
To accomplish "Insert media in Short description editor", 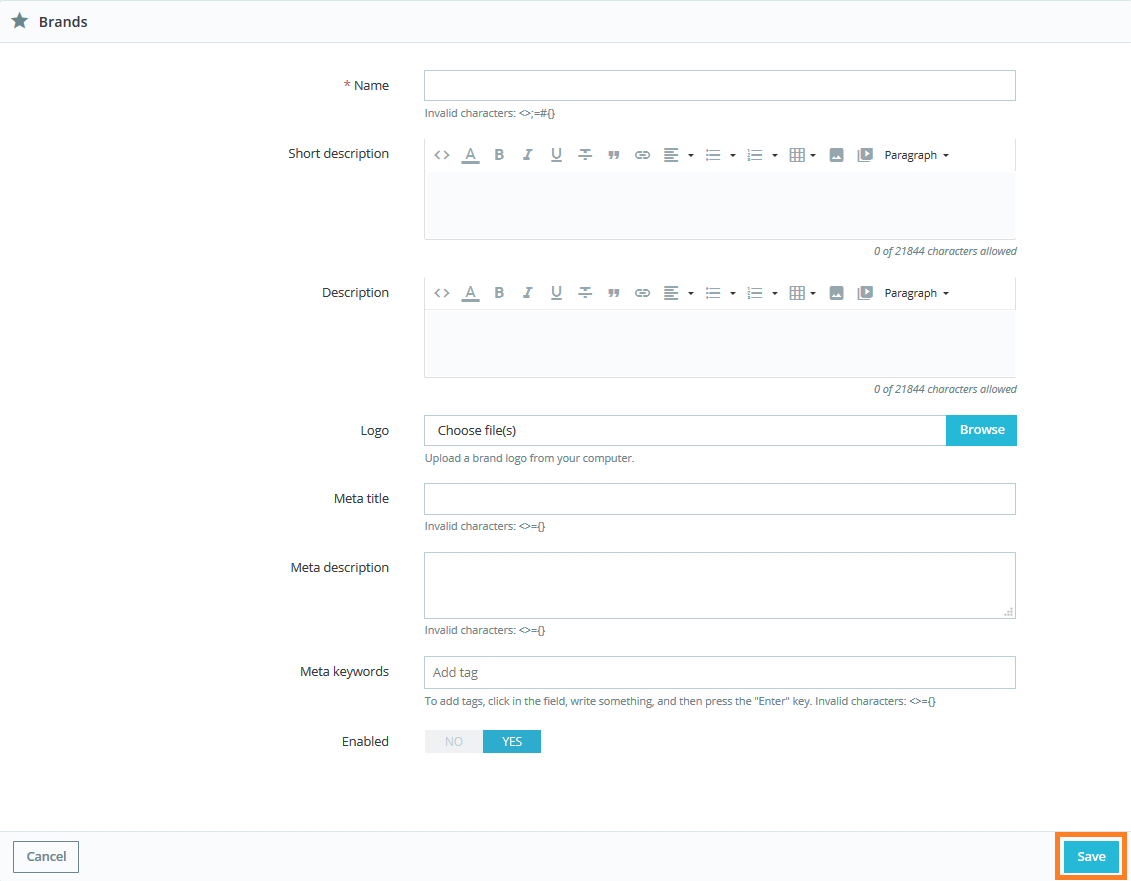I will 866,155.
